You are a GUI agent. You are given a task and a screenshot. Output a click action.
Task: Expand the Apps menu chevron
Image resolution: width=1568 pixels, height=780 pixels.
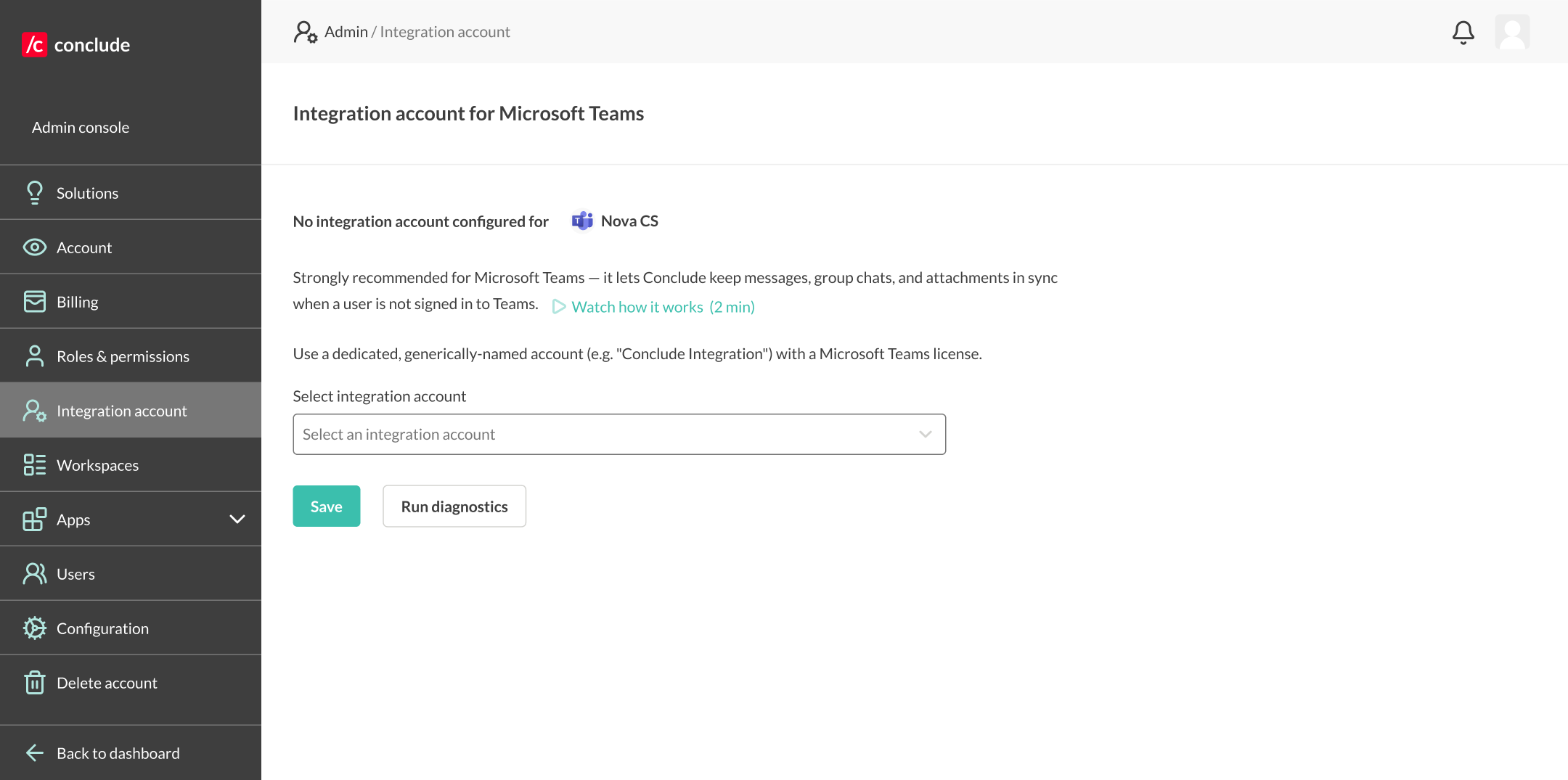click(x=237, y=520)
